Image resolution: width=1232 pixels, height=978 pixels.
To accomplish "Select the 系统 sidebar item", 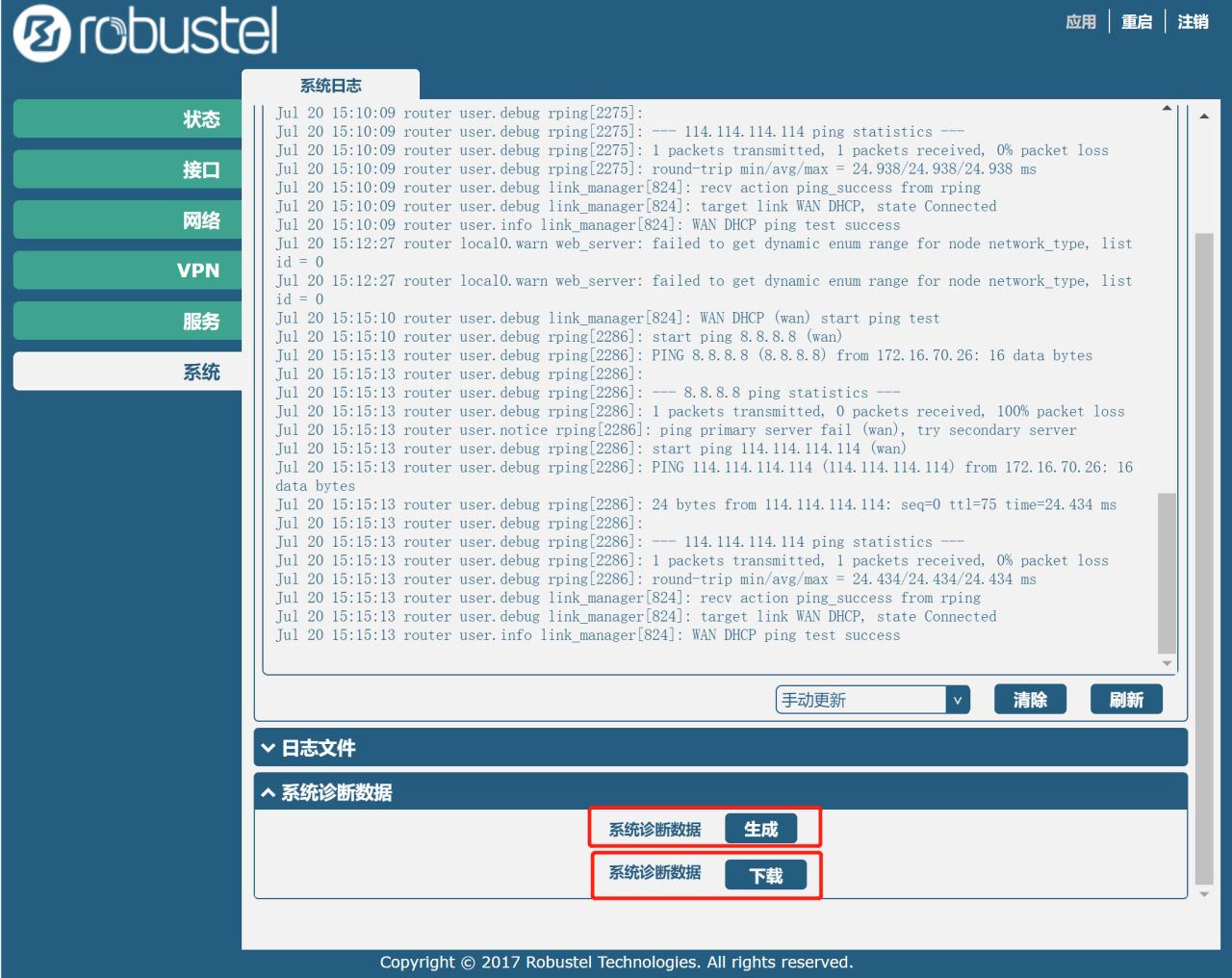I will pyautogui.click(x=127, y=372).
